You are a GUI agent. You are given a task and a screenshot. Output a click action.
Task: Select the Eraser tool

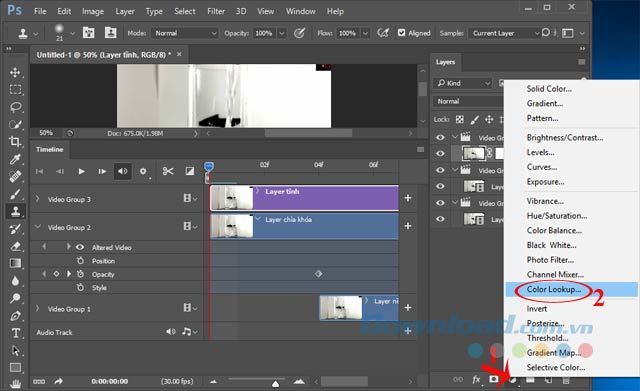16,246
